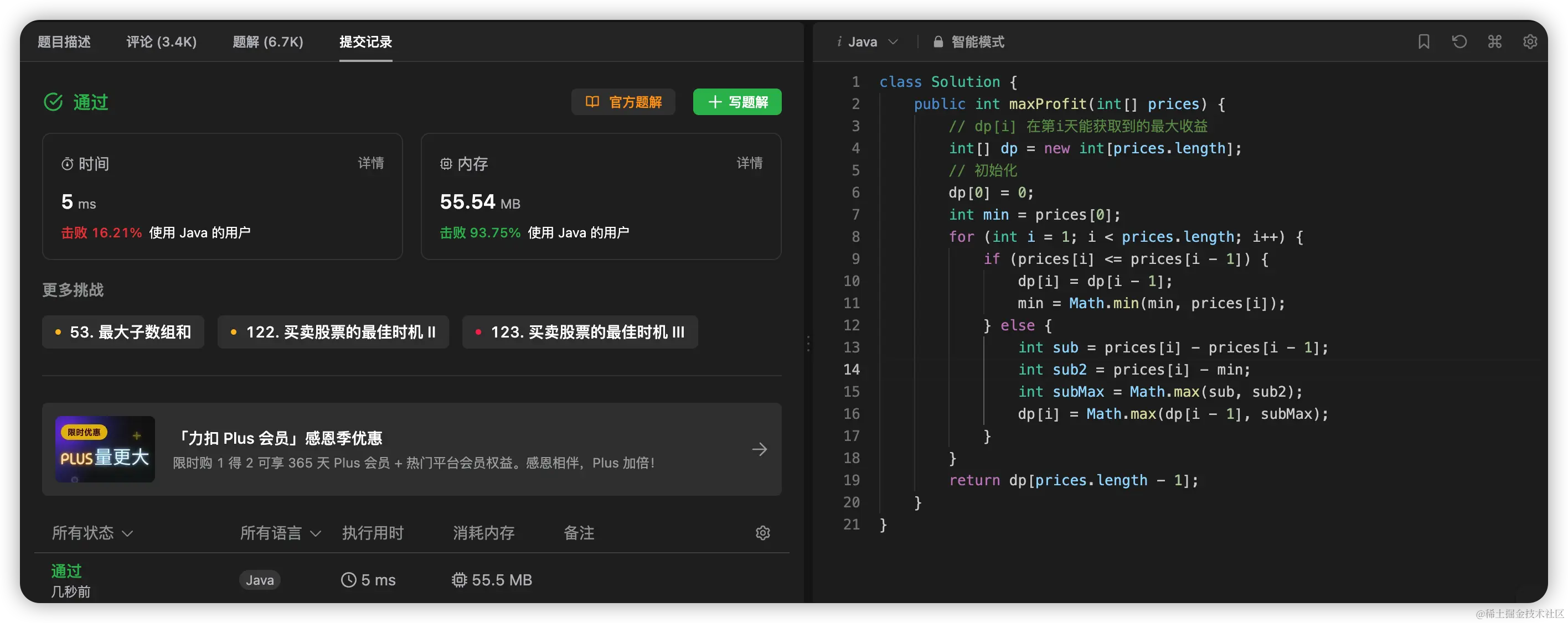Click the Plus 量更大 promo thumbnail
The image size is (1568, 623).
[105, 449]
